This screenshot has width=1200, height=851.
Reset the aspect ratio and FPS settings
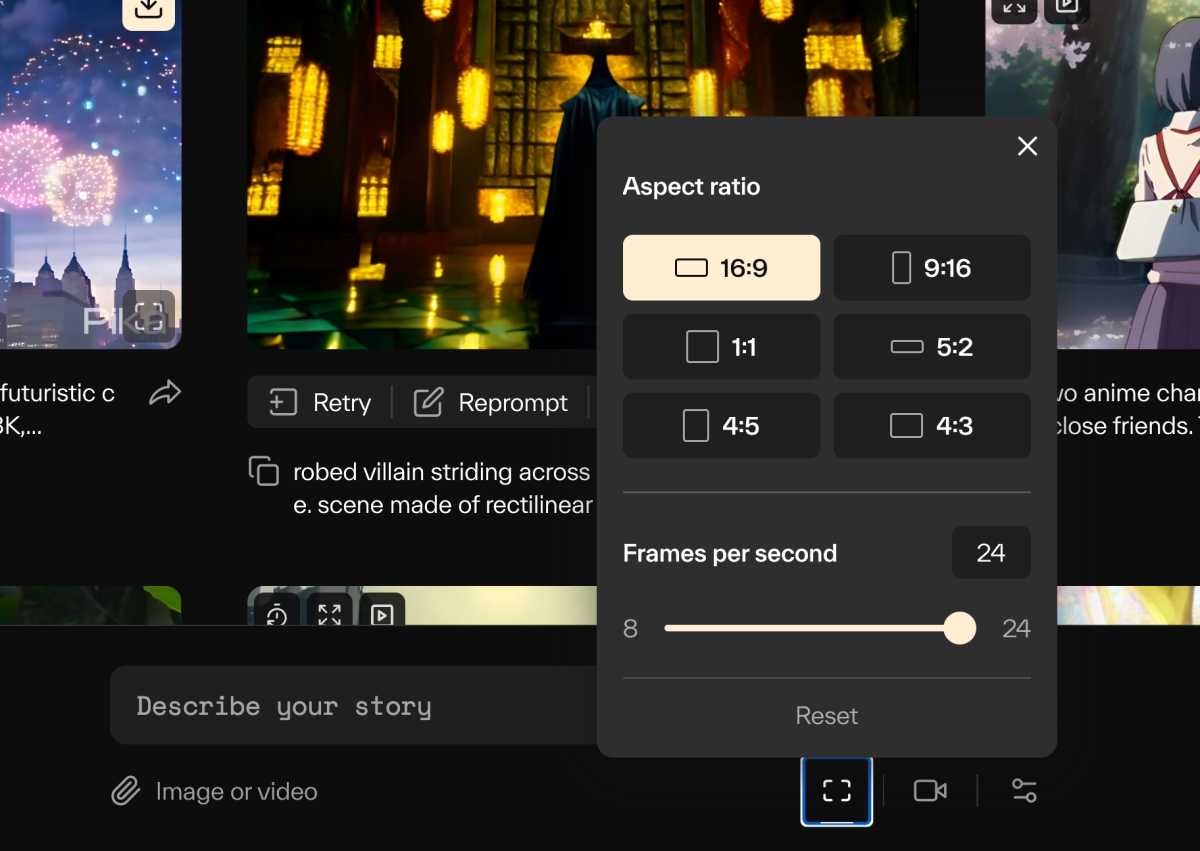point(826,716)
